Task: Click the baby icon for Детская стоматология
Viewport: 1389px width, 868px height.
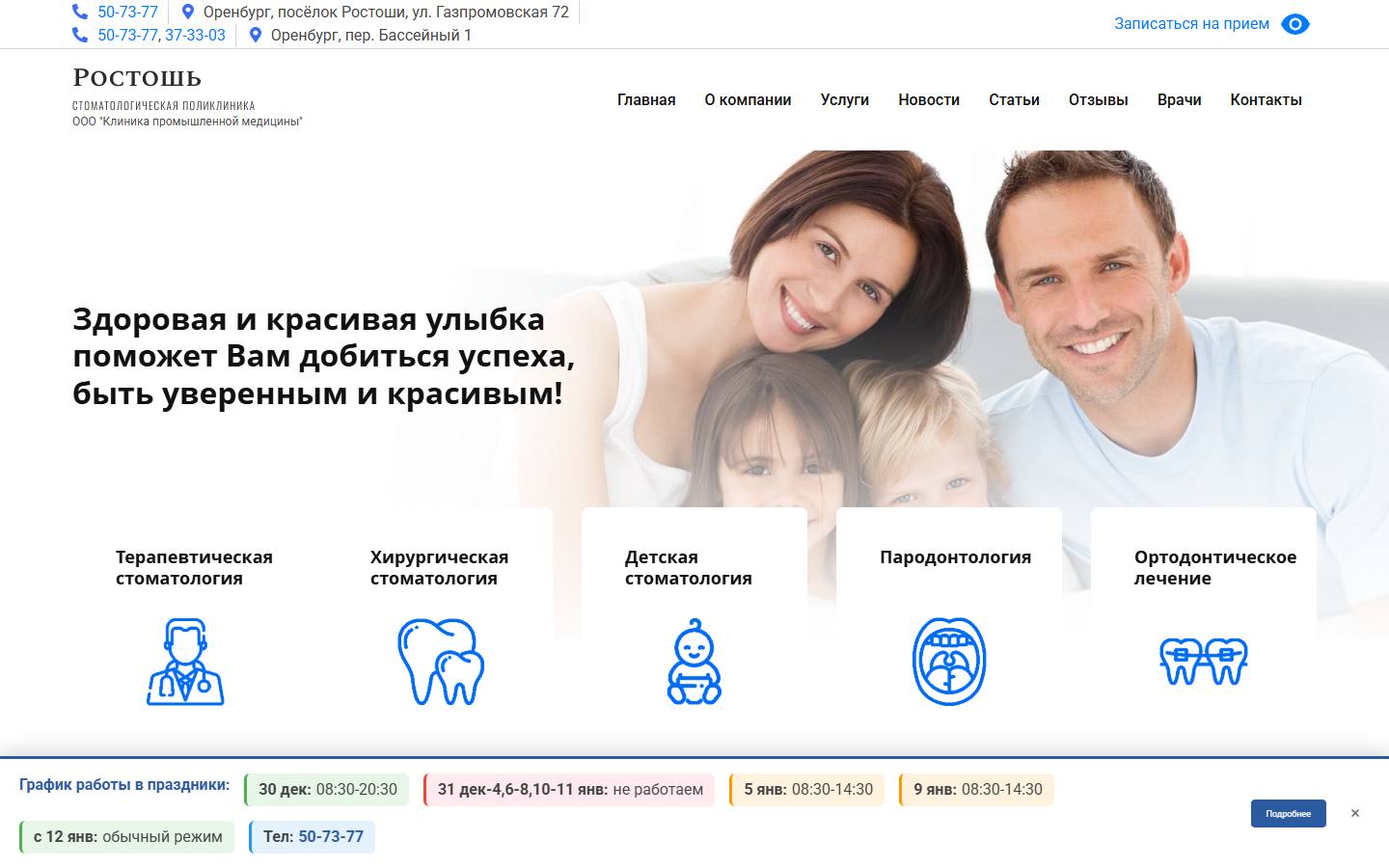Action: point(694,662)
